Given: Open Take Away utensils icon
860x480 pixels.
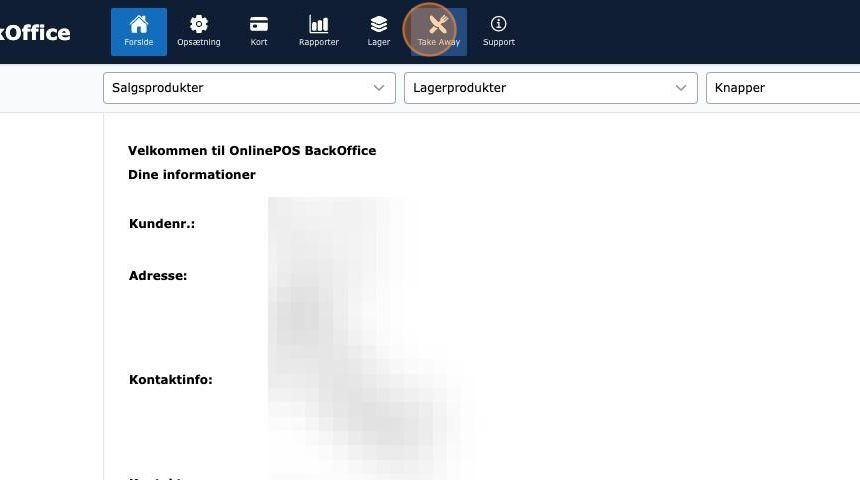Looking at the screenshot, I should [x=438, y=24].
